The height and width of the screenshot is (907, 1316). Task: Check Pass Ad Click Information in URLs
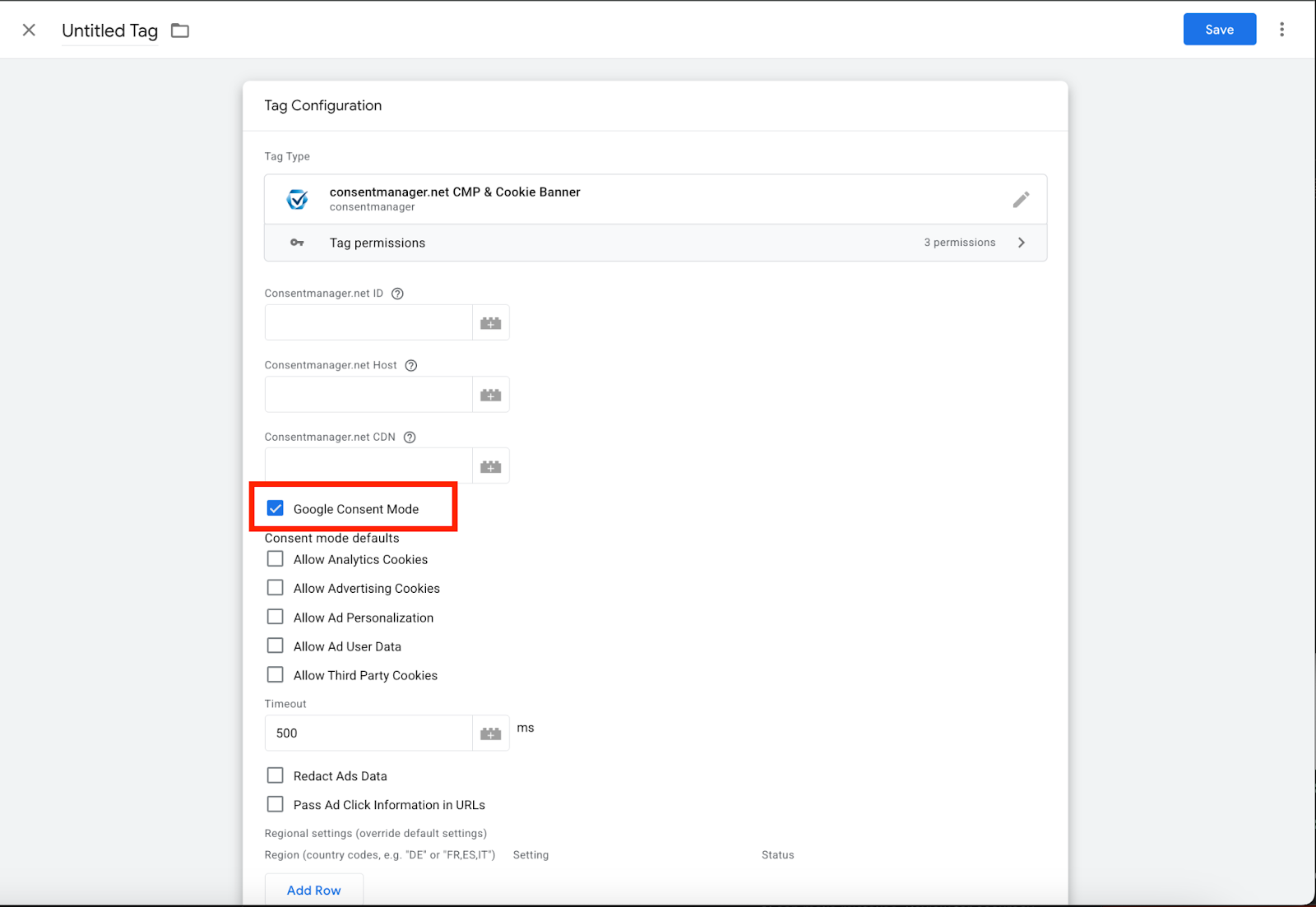(x=276, y=804)
